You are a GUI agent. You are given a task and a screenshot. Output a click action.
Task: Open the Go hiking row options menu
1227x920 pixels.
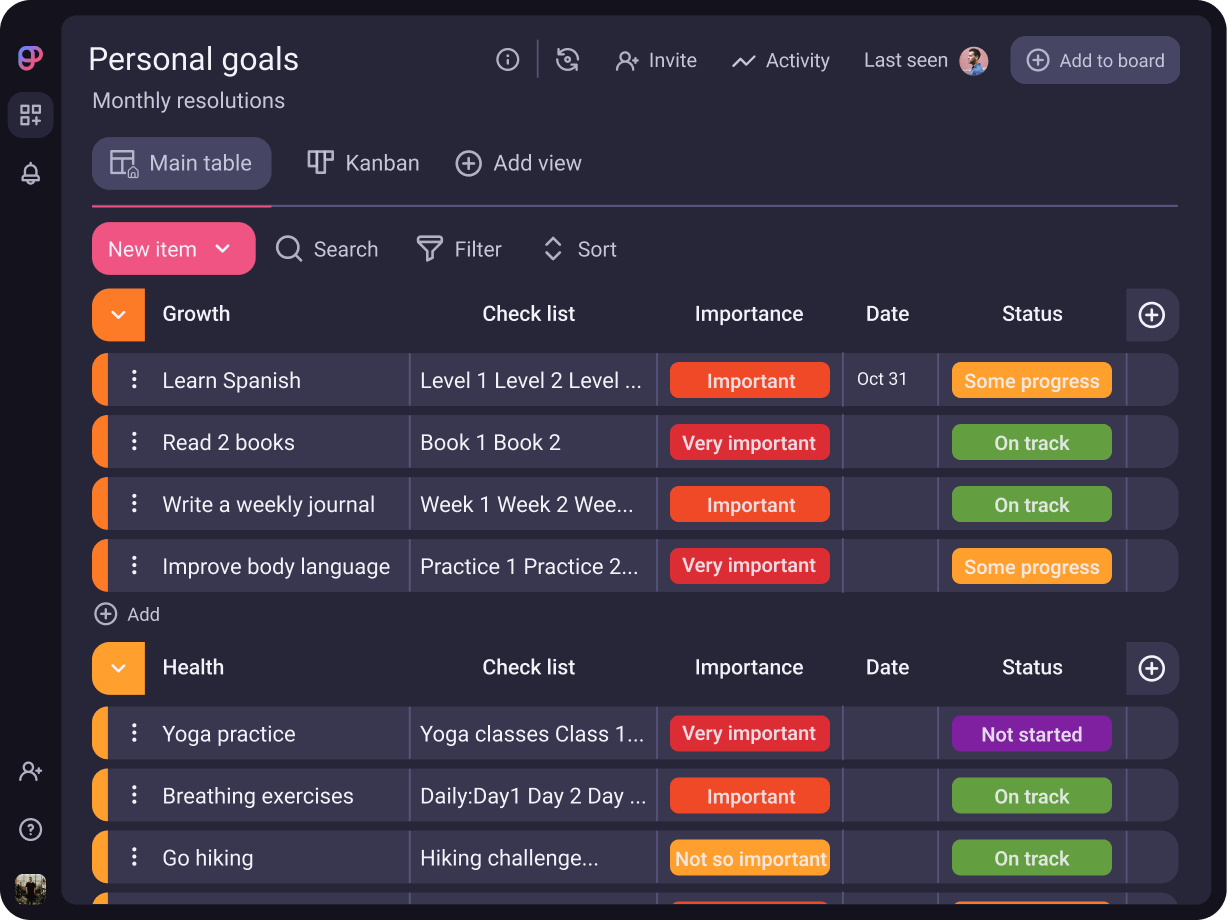coord(134,857)
